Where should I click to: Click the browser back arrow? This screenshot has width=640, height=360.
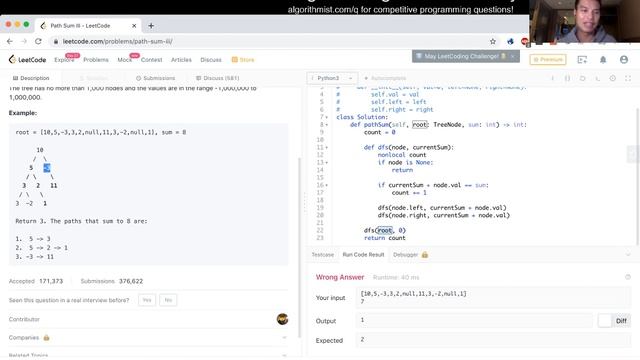pos(10,41)
